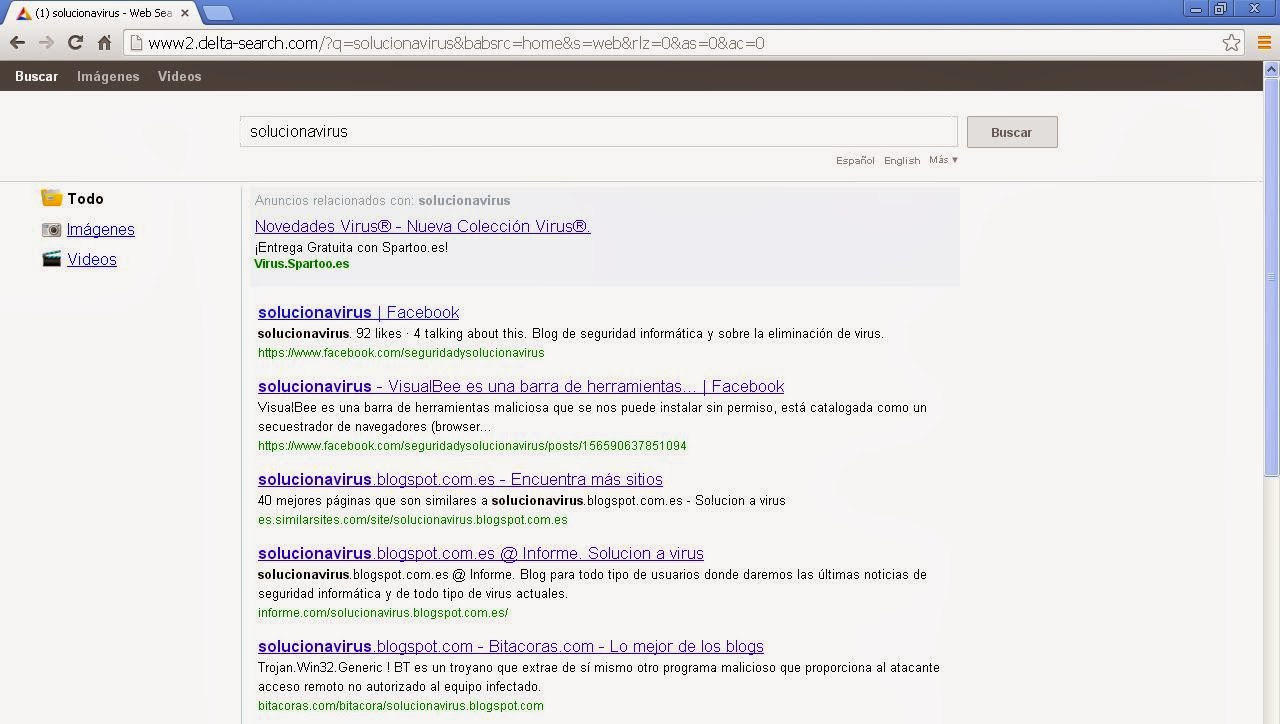Bookmark this page with the star icon

click(x=1231, y=43)
